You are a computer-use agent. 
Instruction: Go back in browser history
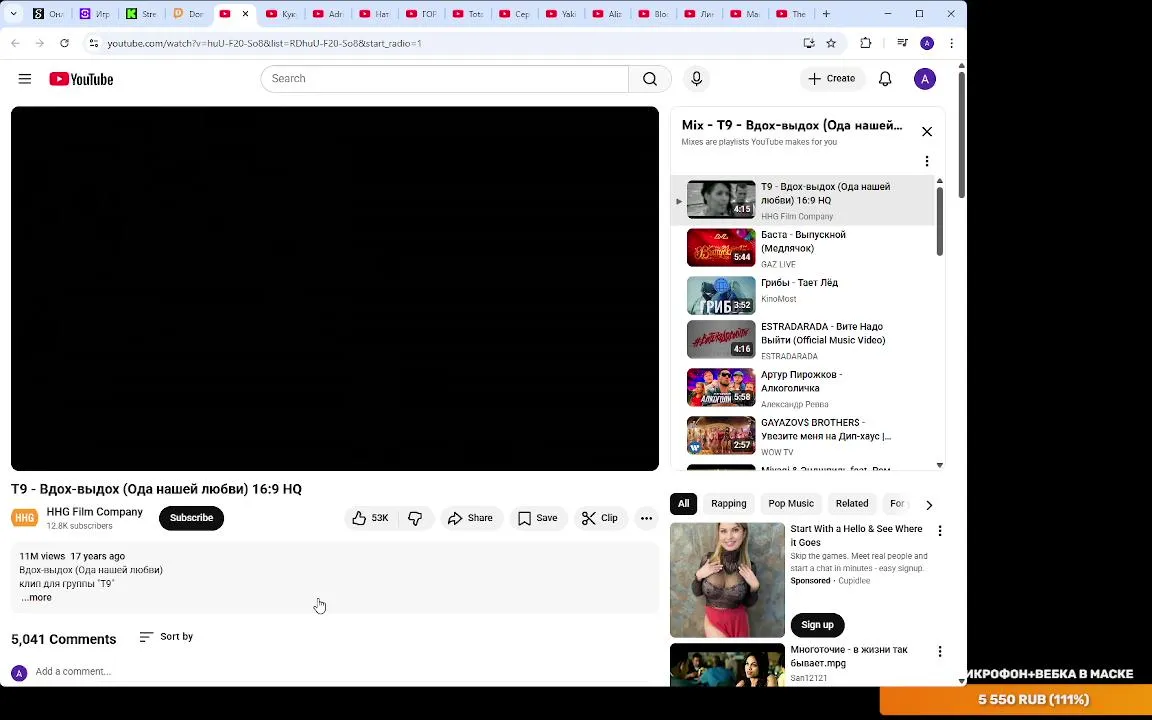point(15,43)
